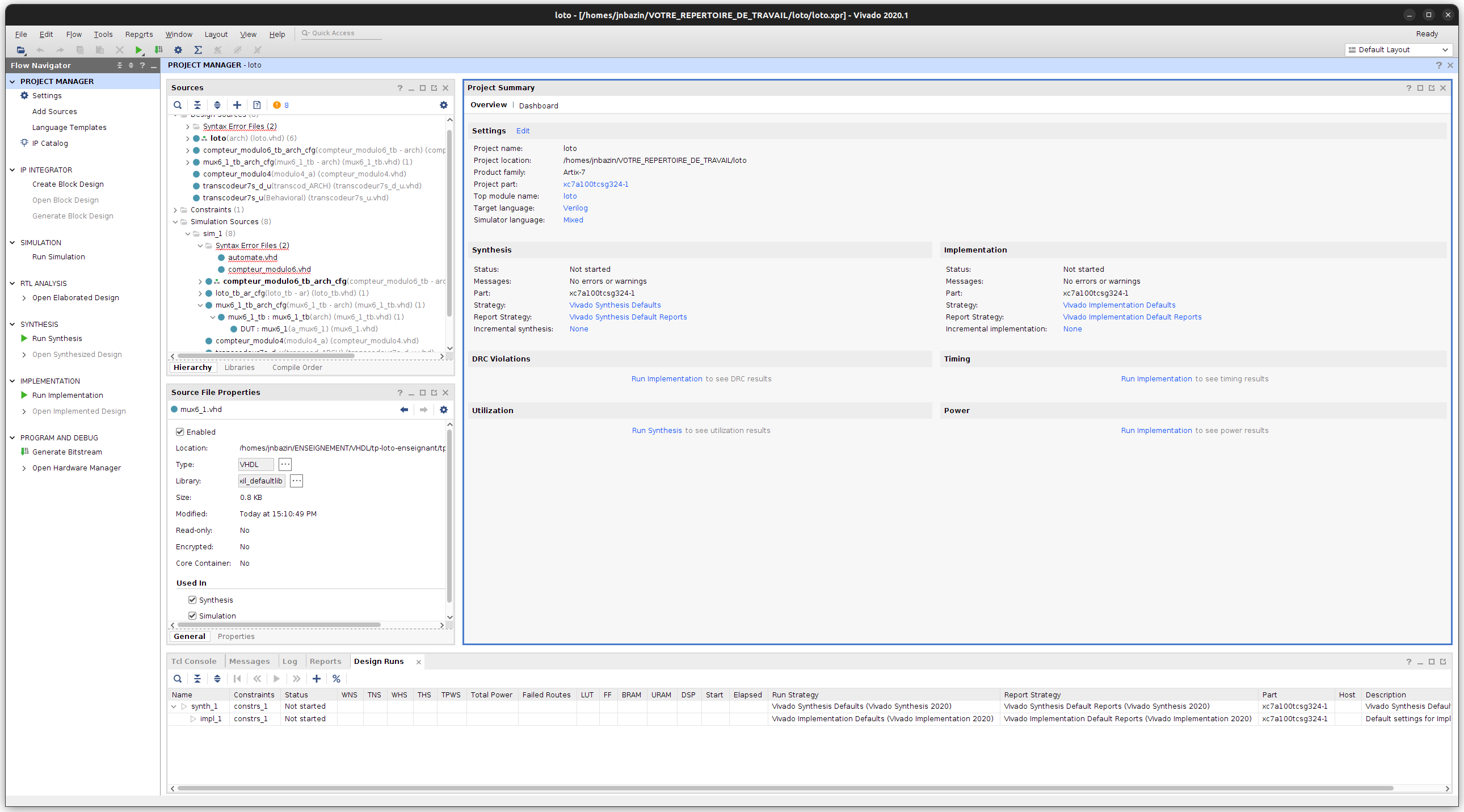The height and width of the screenshot is (812, 1464).
Task: Click the green Run arrow in main toolbar
Action: tap(138, 50)
